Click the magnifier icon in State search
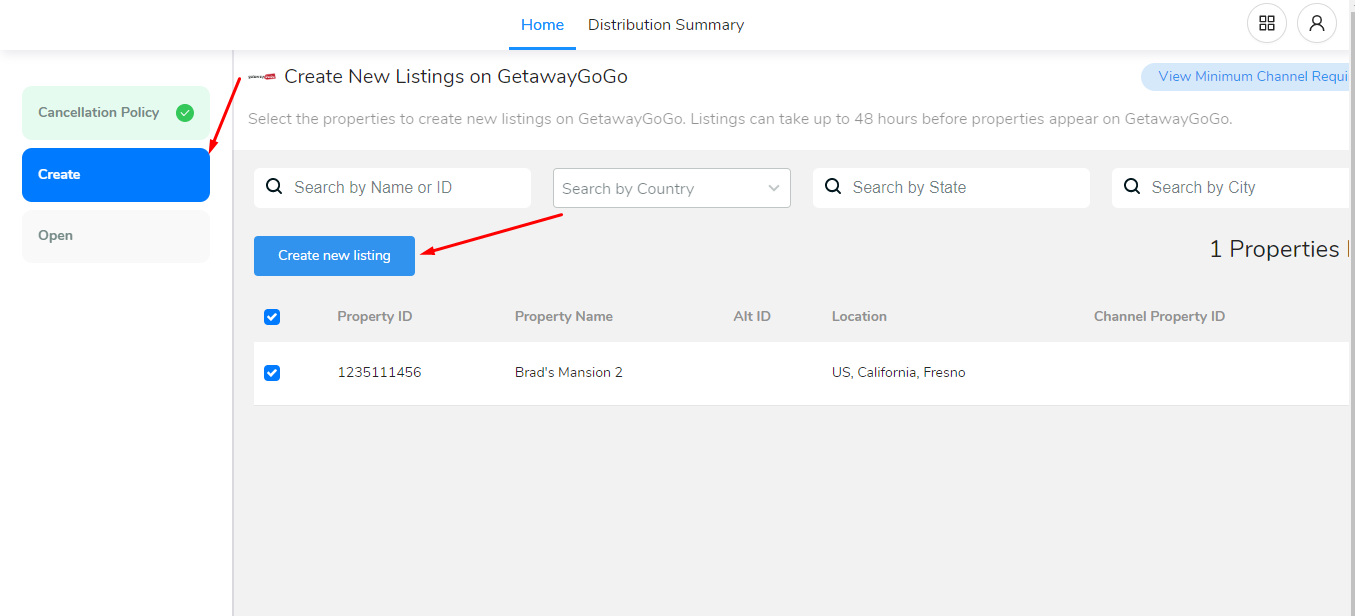The image size is (1355, 616). (833, 187)
